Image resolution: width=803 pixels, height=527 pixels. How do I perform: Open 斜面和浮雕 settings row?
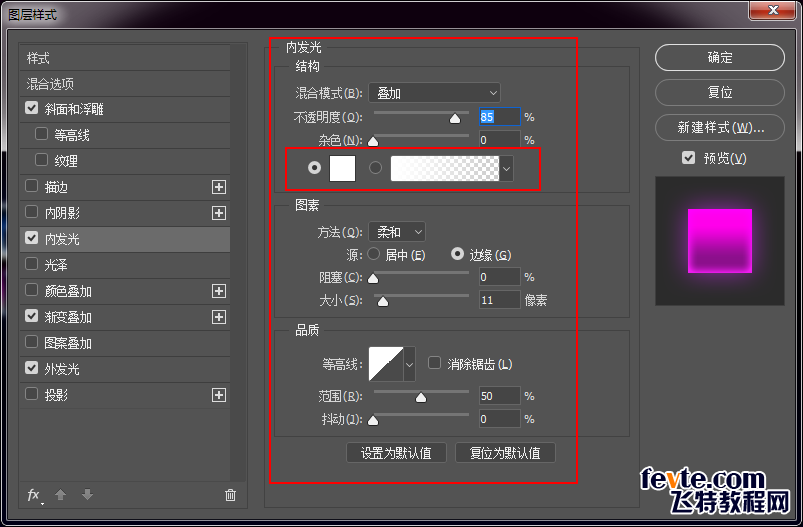tap(125, 109)
